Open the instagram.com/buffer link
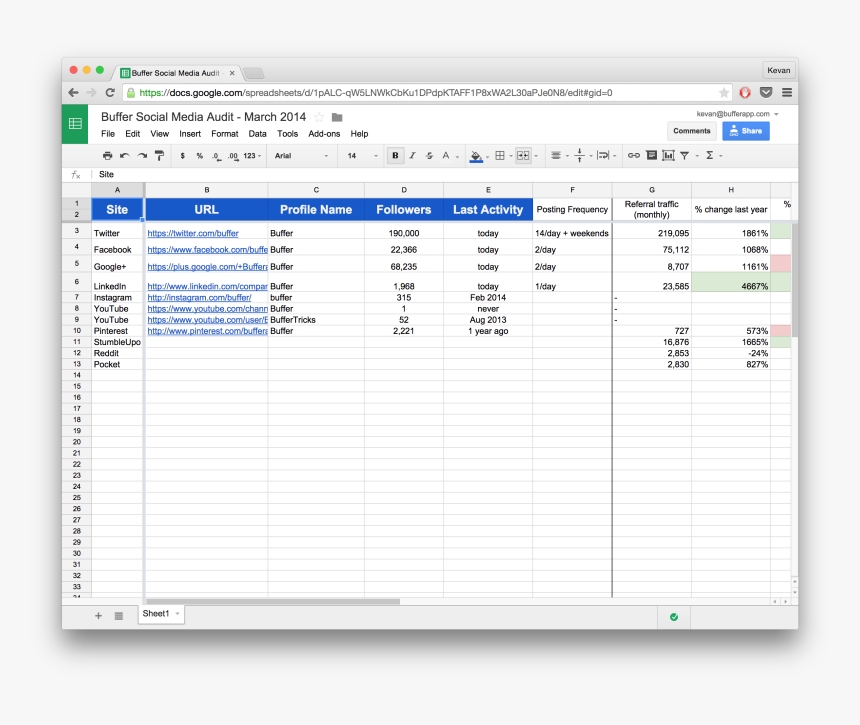The width and height of the screenshot is (860, 725). [199, 298]
